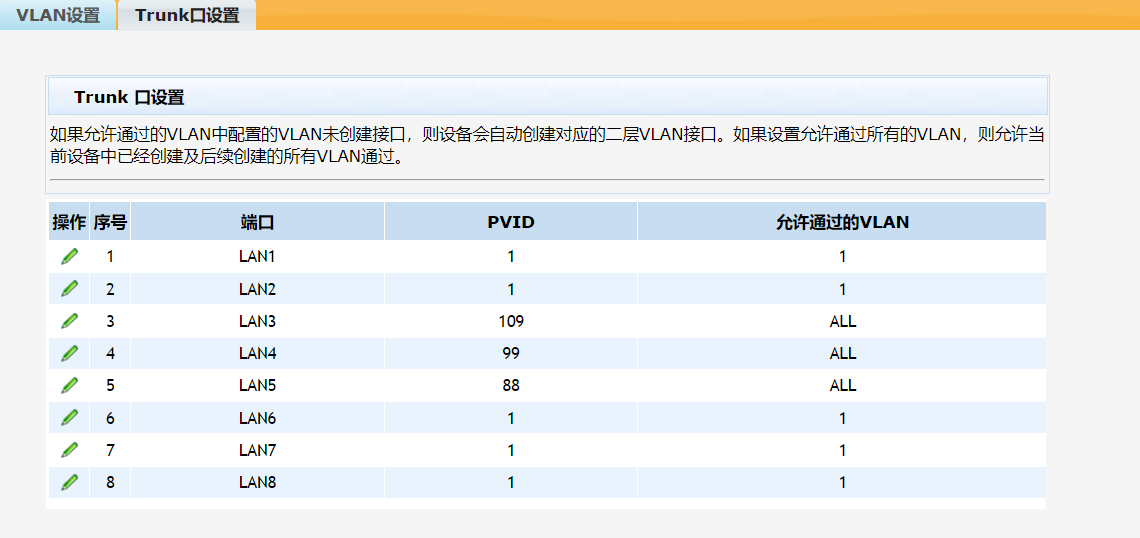This screenshot has width=1140, height=538.
Task: Select the LAN7 port name cell
Action: click(257, 451)
